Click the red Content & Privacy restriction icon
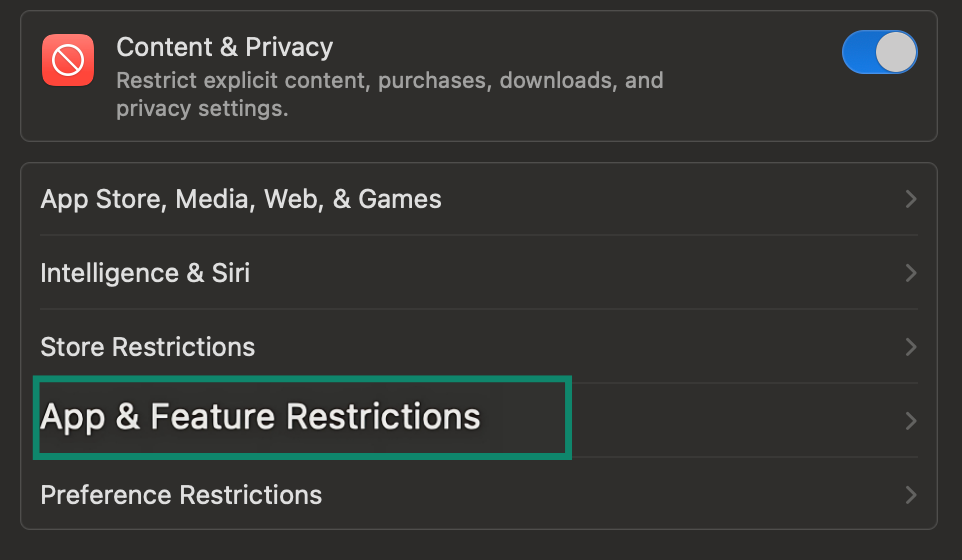Viewport: 962px width, 560px height. click(x=68, y=60)
